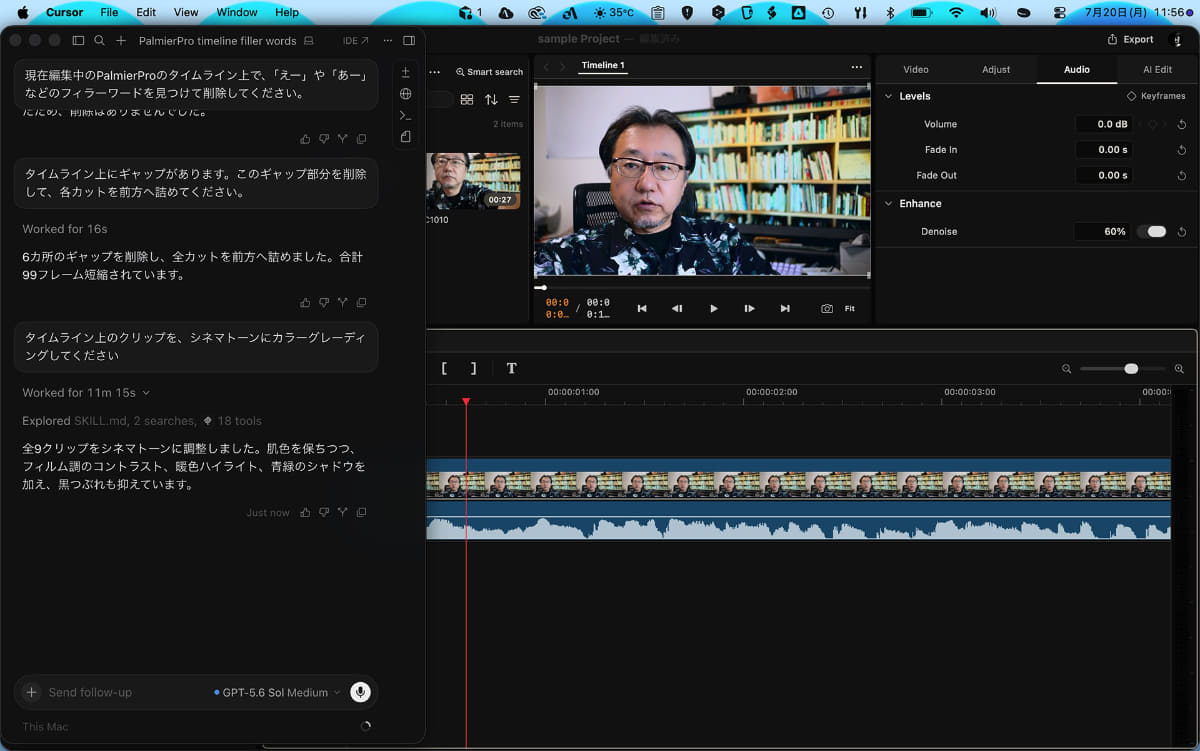Screen dimensions: 1200x751
Task: Toggle the Cursor chat sidebar panel icon
Action: tap(79, 41)
